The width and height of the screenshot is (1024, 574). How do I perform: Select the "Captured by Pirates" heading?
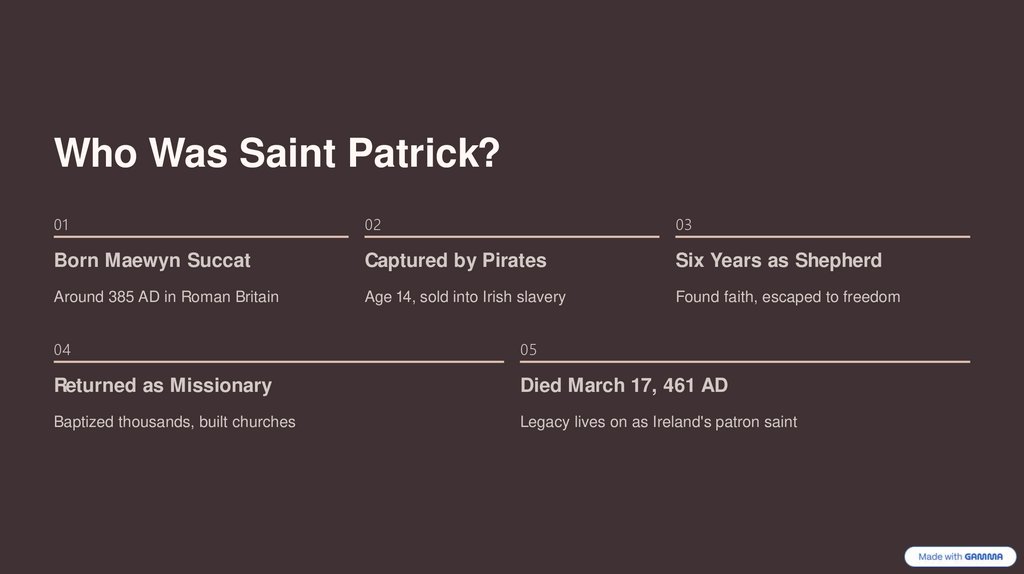(x=456, y=261)
